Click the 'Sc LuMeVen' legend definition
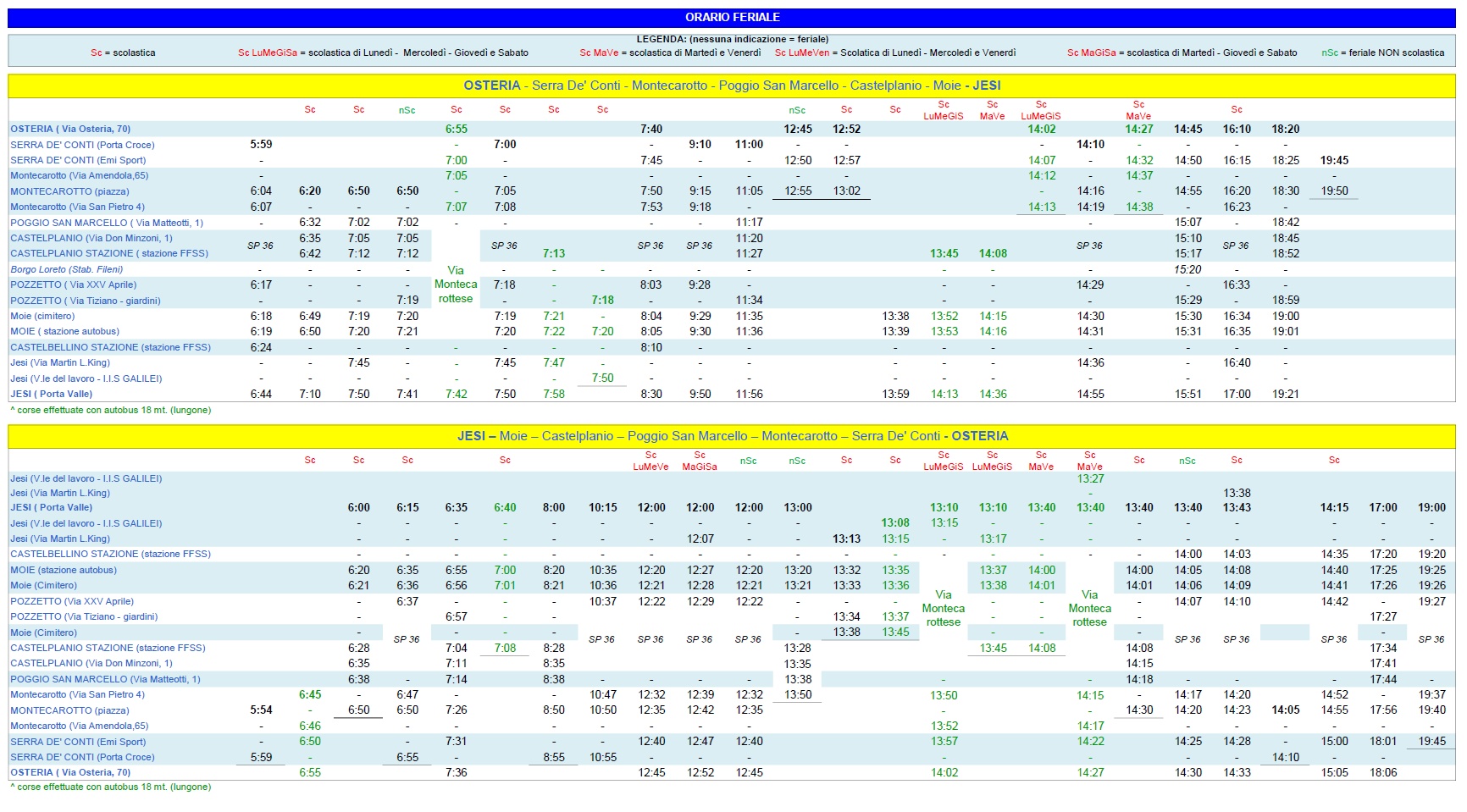 click(894, 52)
